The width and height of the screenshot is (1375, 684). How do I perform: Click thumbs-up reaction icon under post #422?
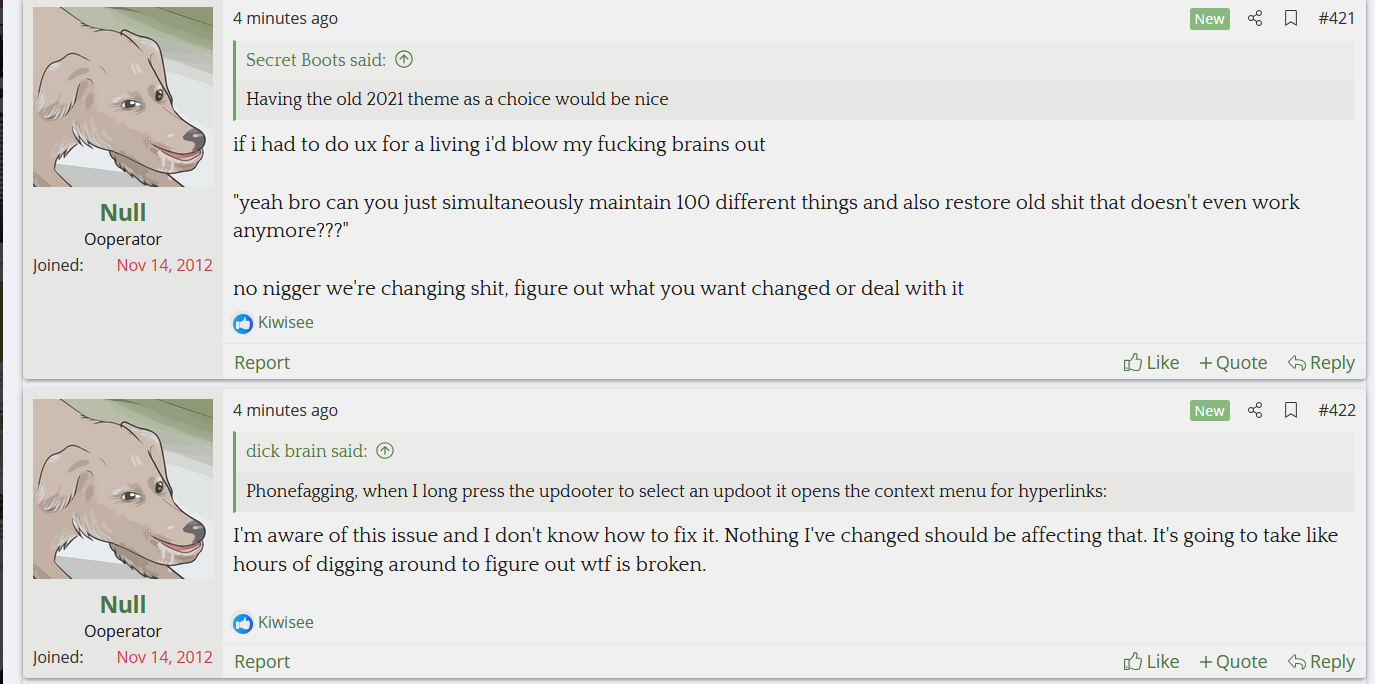click(x=243, y=623)
